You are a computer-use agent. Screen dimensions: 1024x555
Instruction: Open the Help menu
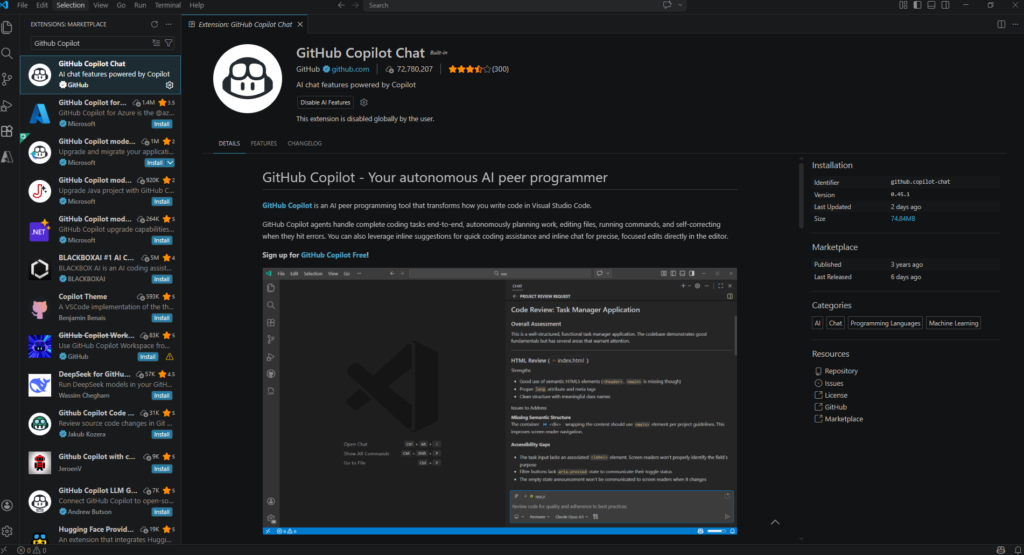[x=197, y=5]
